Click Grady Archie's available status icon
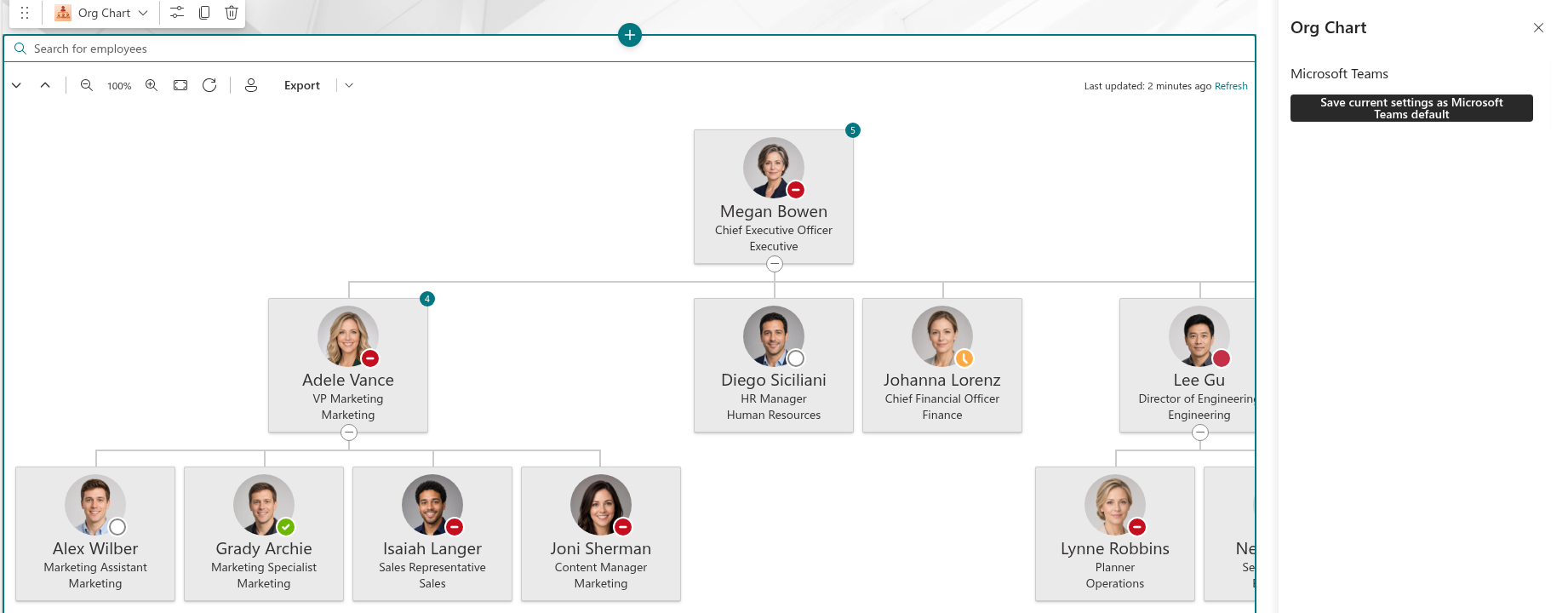Image resolution: width=1568 pixels, height=613 pixels. tap(286, 527)
